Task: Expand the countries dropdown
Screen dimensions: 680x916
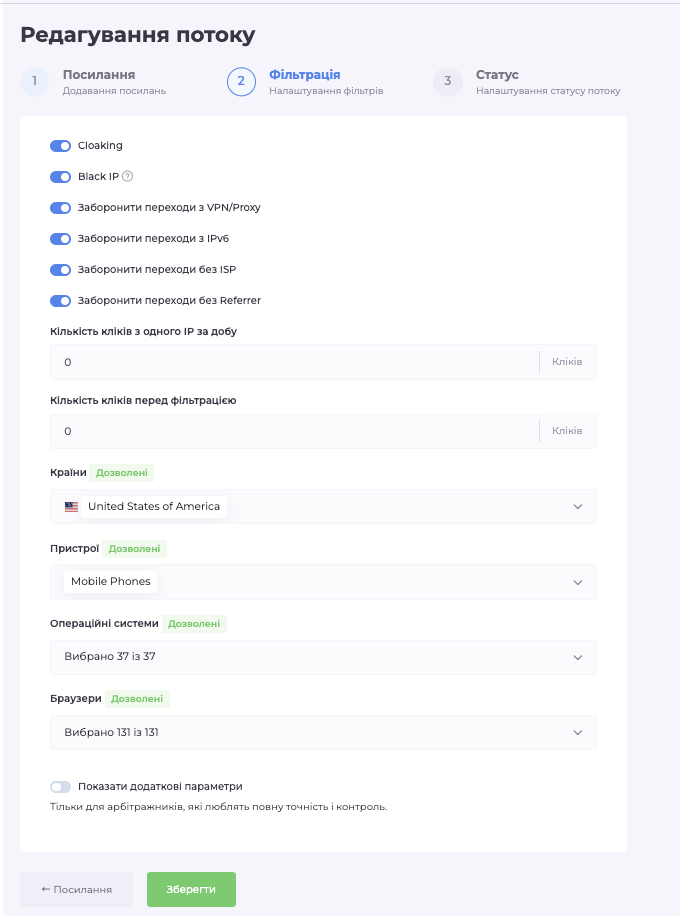Action: click(x=577, y=507)
